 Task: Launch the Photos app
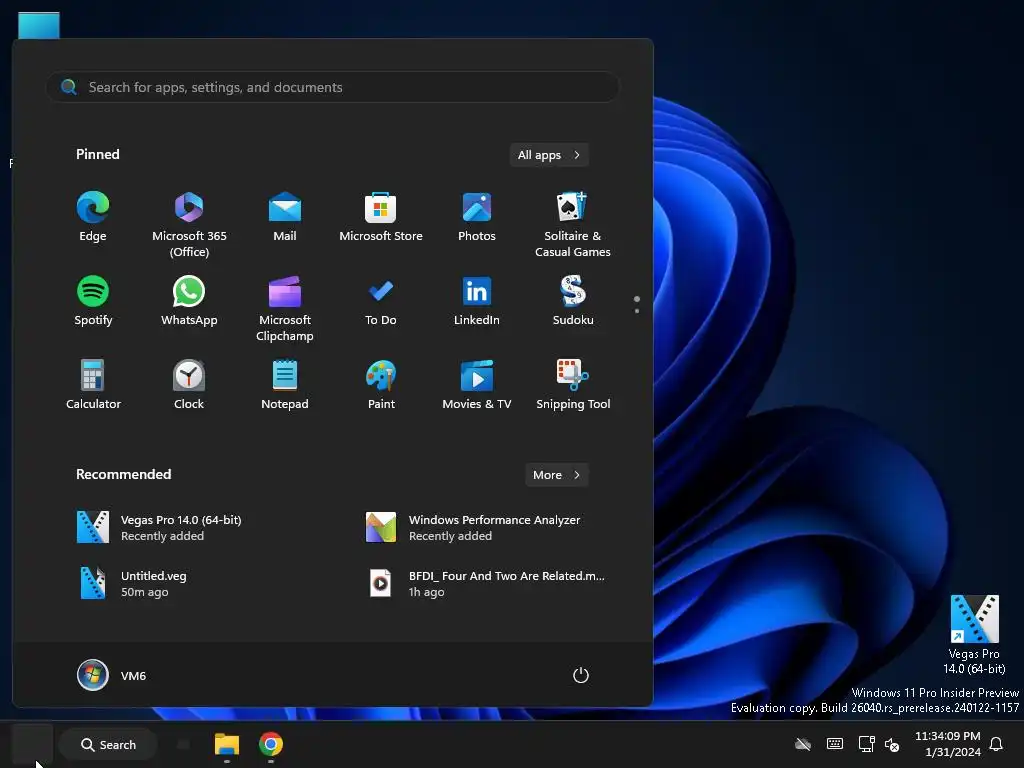pos(477,217)
